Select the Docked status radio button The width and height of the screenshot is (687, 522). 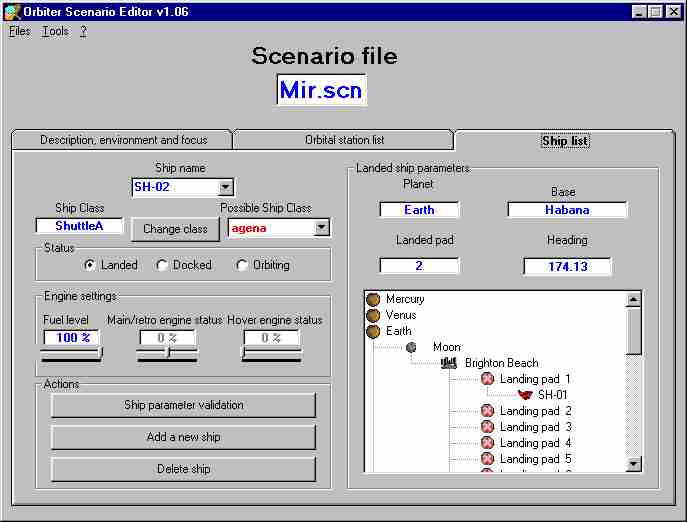click(162, 265)
